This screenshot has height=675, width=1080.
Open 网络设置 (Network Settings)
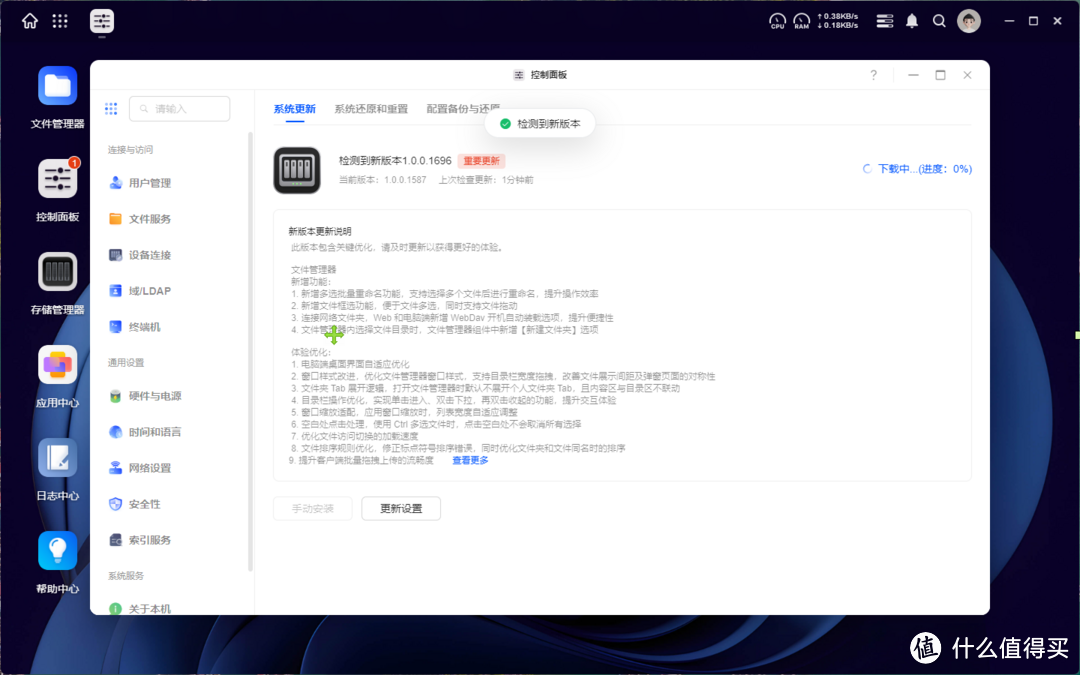[x=150, y=467]
